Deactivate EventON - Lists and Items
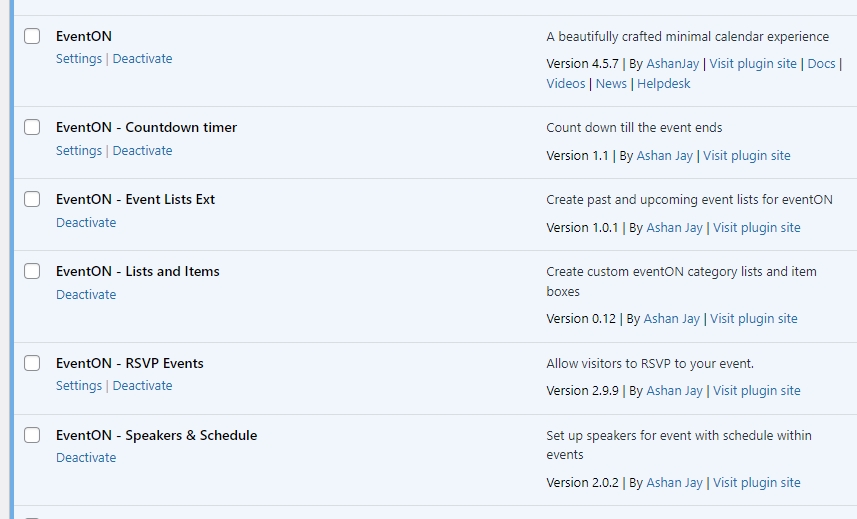 point(86,294)
